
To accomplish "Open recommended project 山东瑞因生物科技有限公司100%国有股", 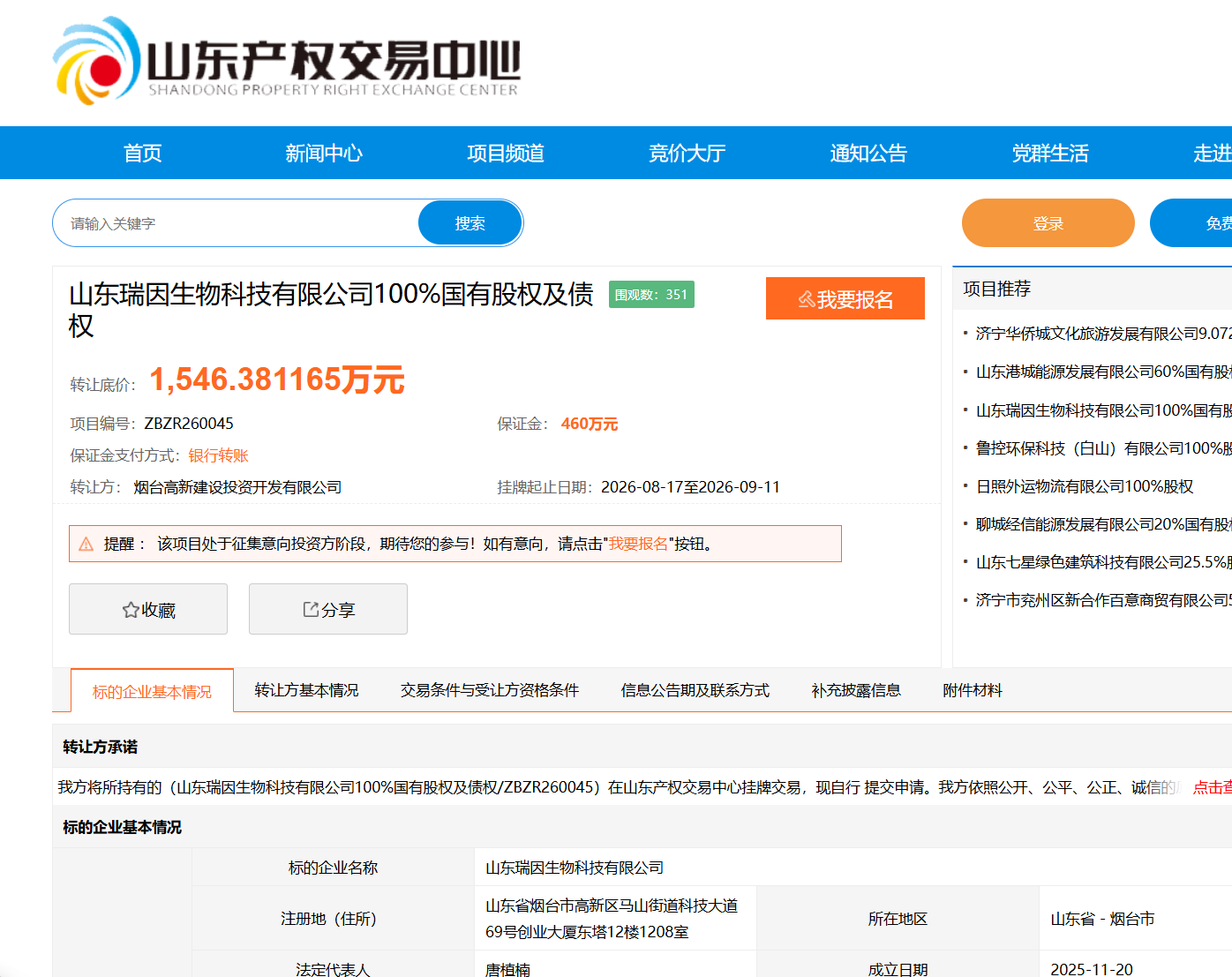I will tap(1103, 410).
